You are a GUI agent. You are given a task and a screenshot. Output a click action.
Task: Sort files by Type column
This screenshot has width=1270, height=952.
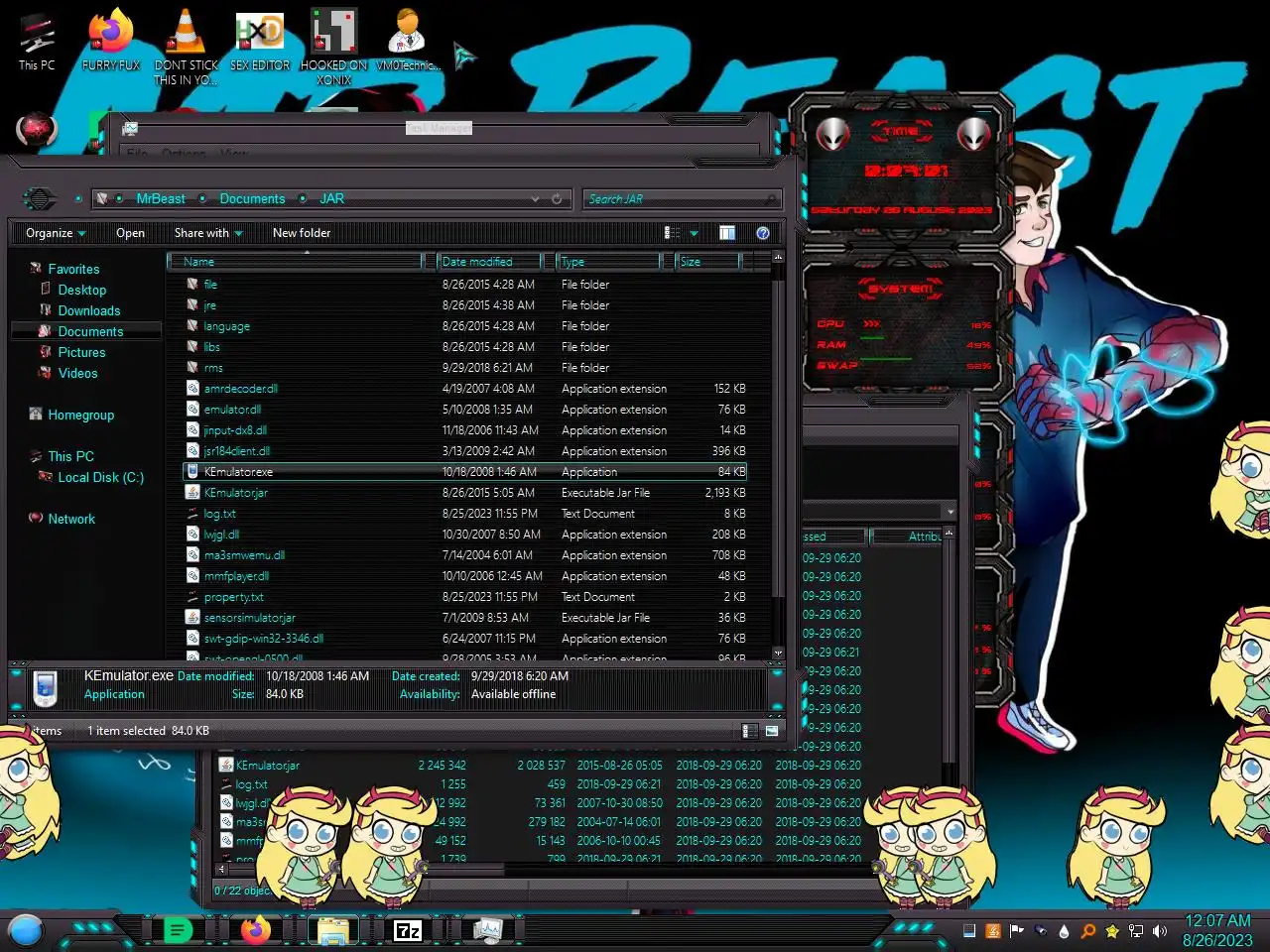pyautogui.click(x=607, y=262)
